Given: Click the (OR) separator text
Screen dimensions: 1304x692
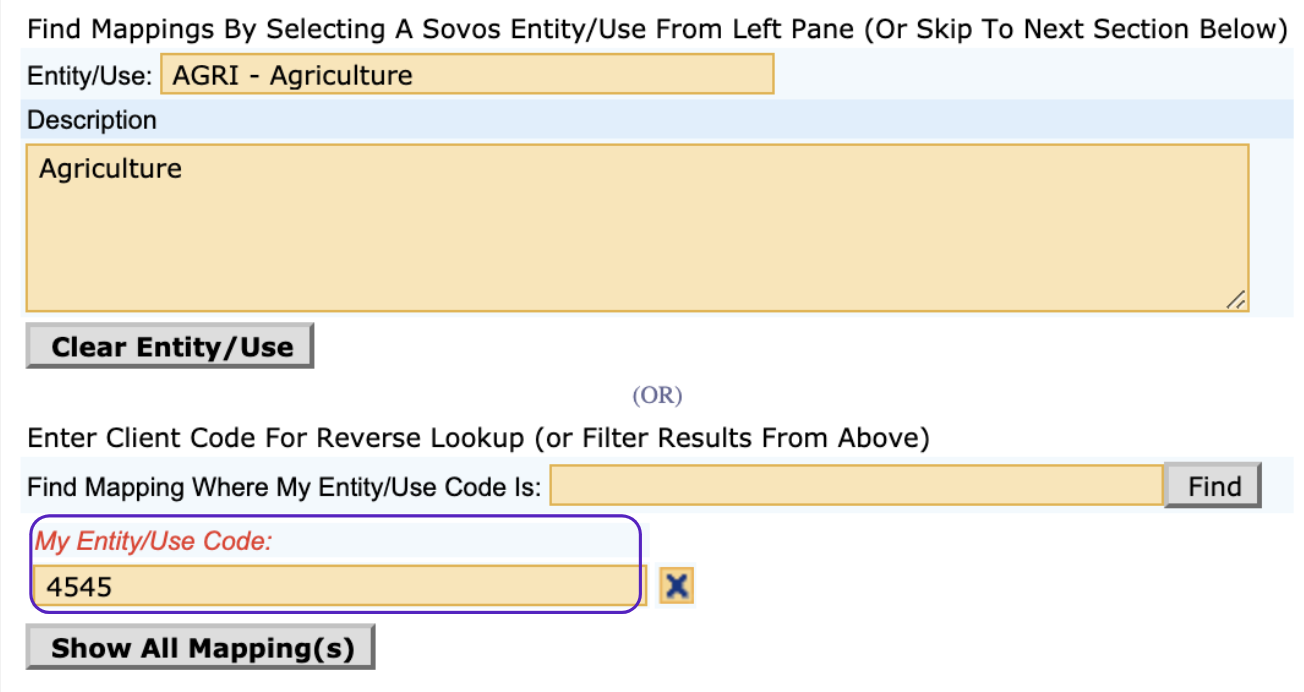Looking at the screenshot, I should (656, 396).
